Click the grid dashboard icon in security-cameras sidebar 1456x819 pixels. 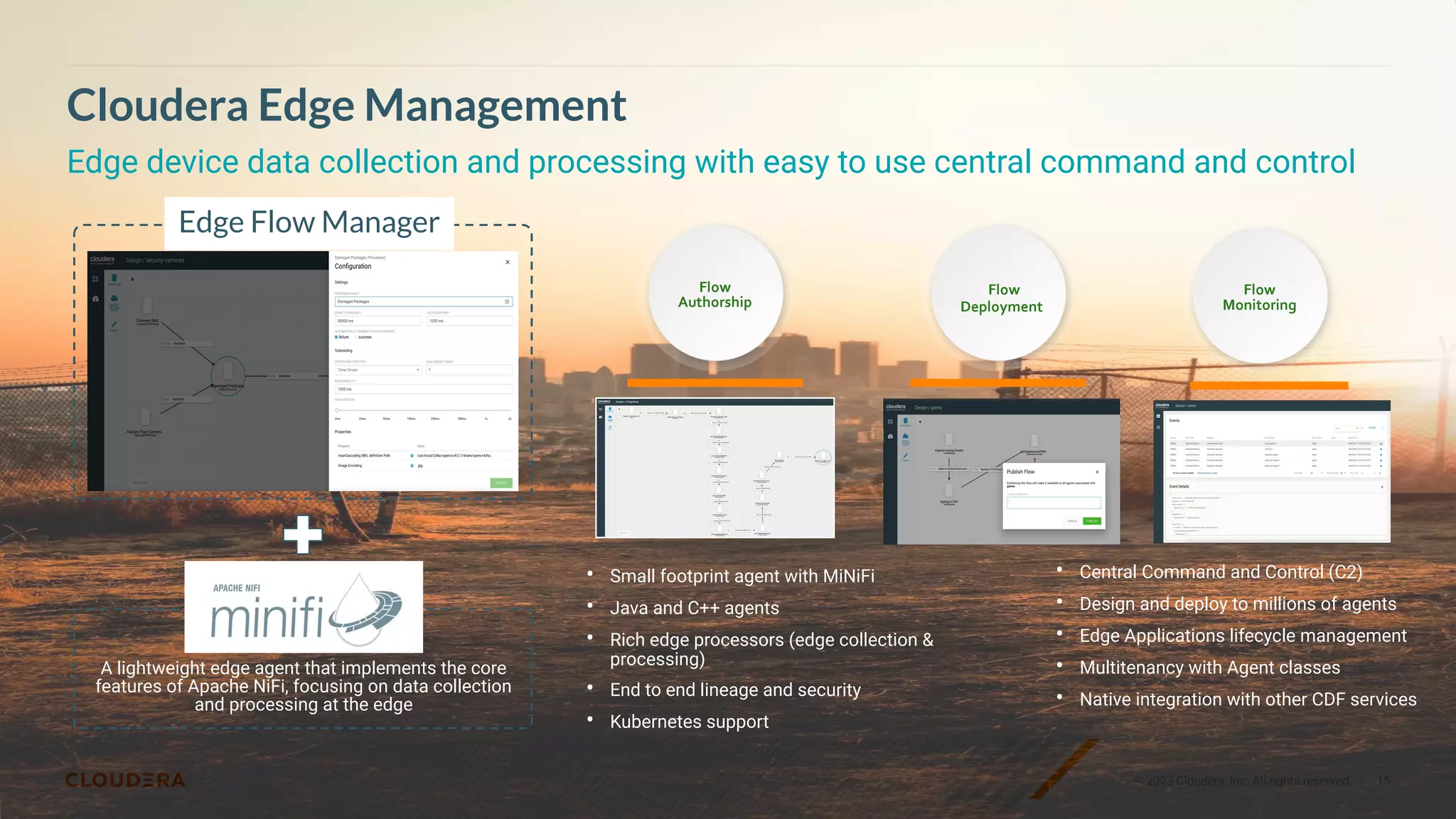pyautogui.click(x=95, y=279)
